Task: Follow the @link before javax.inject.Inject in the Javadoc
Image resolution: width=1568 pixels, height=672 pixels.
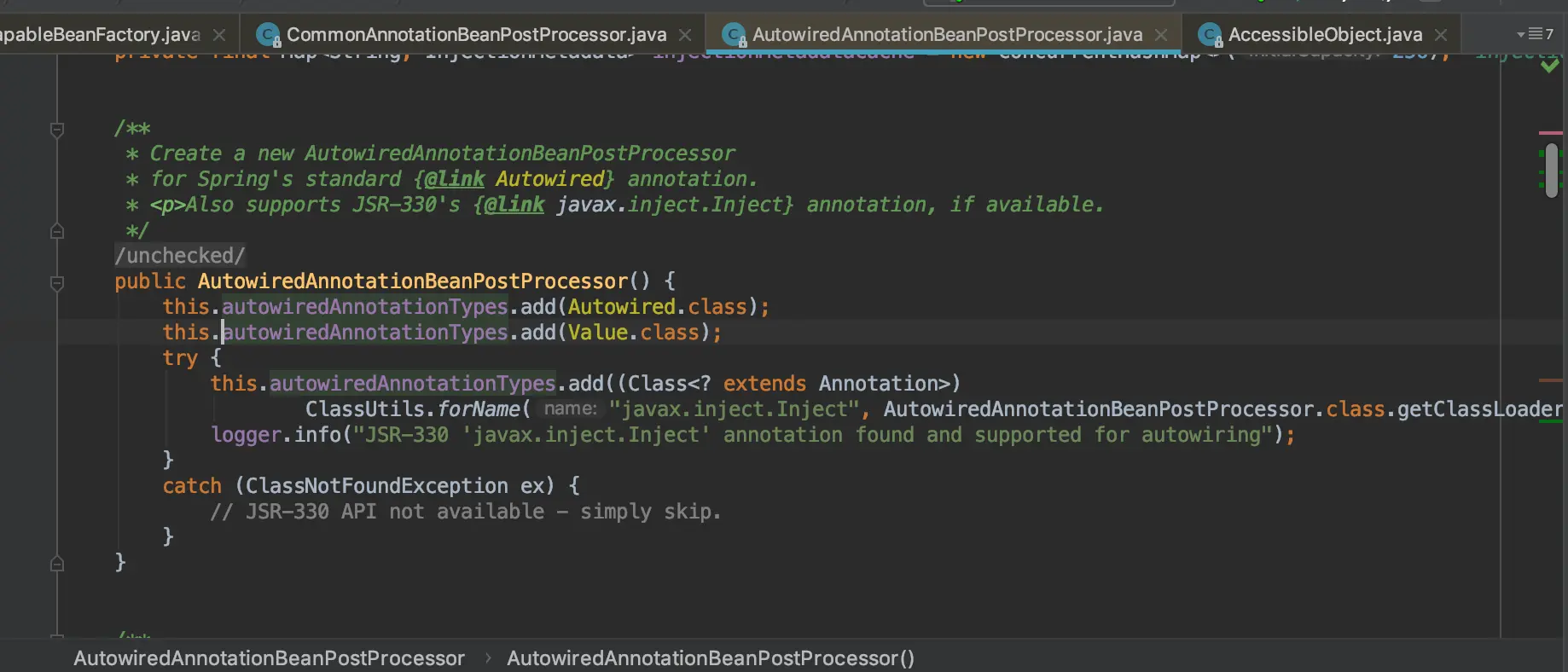Action: (x=514, y=205)
